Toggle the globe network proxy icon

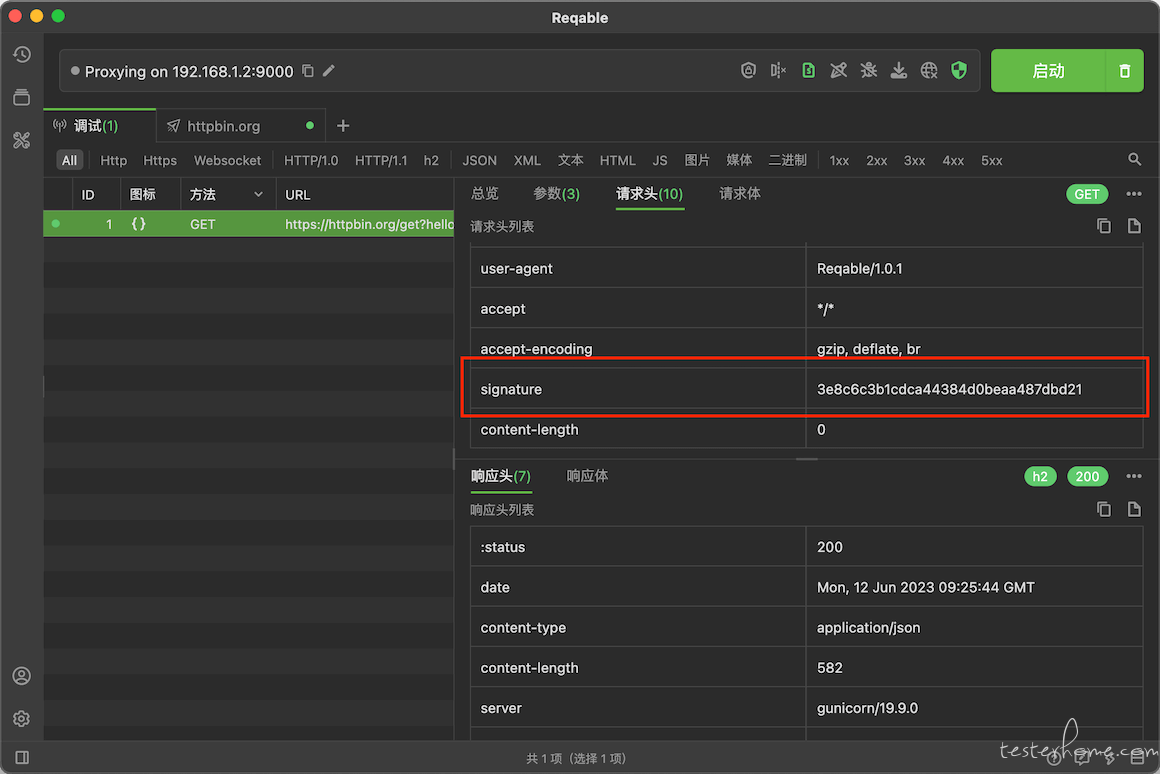[929, 70]
